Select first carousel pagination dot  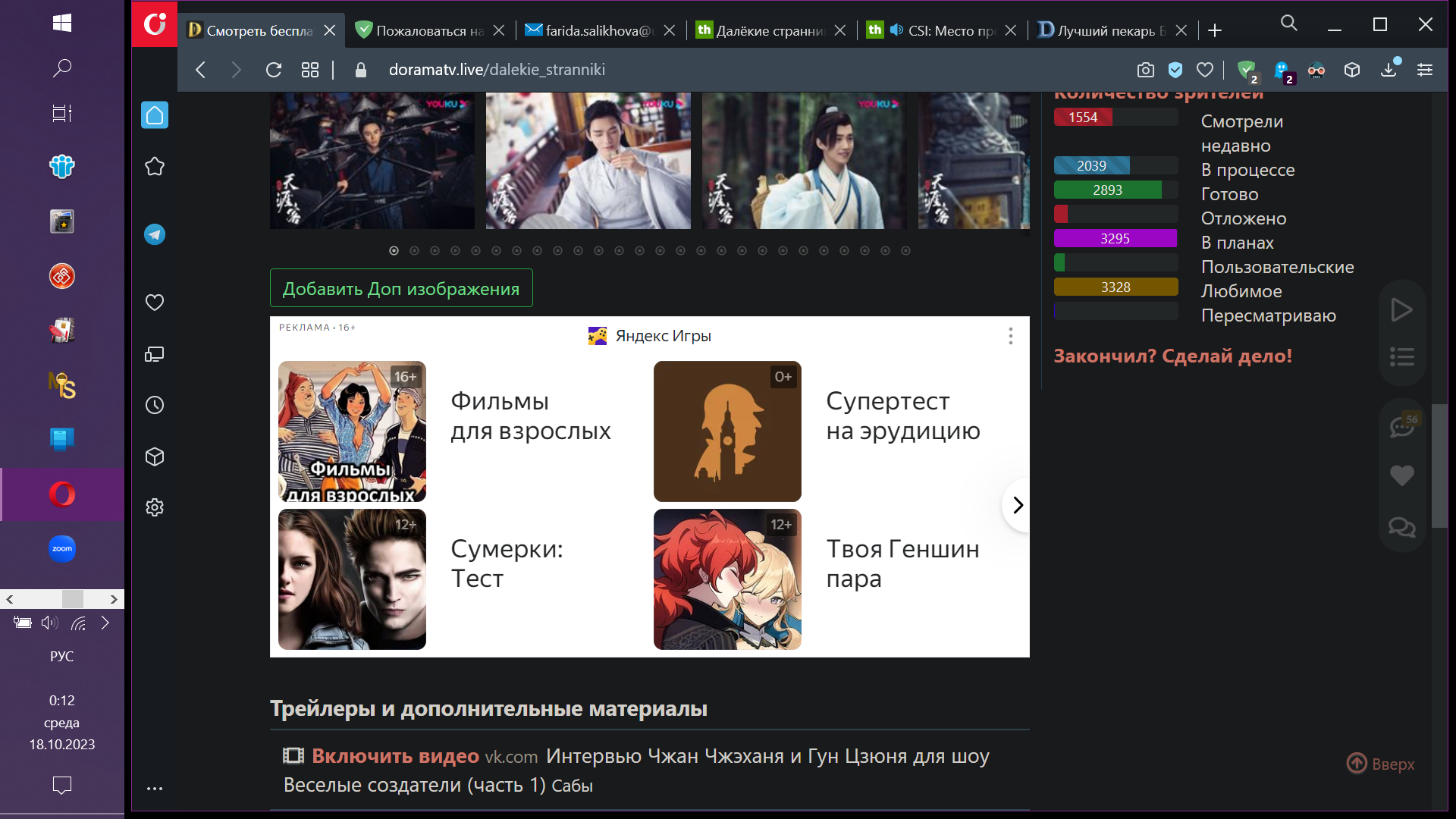tap(394, 250)
